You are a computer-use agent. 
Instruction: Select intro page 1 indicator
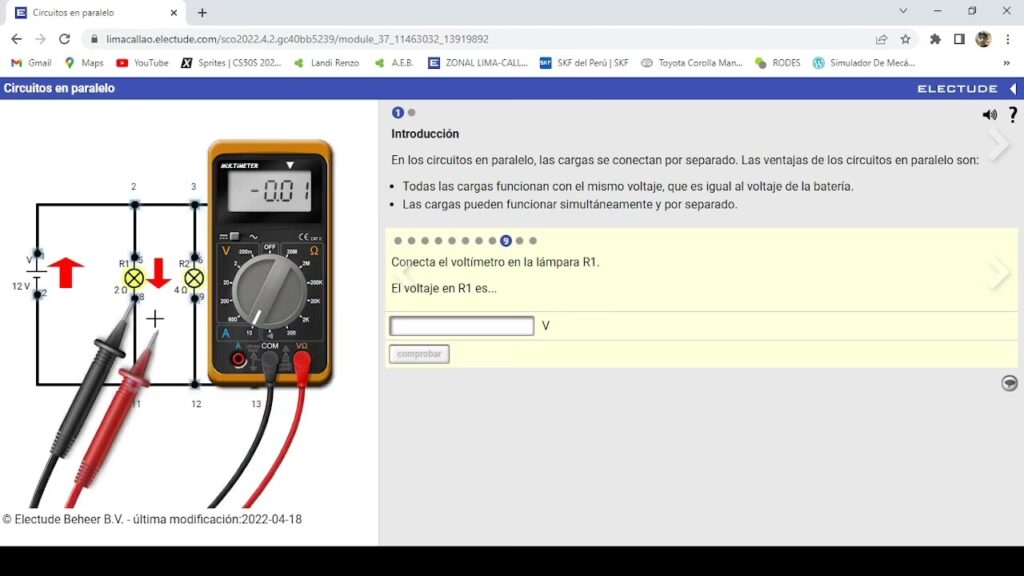click(398, 113)
